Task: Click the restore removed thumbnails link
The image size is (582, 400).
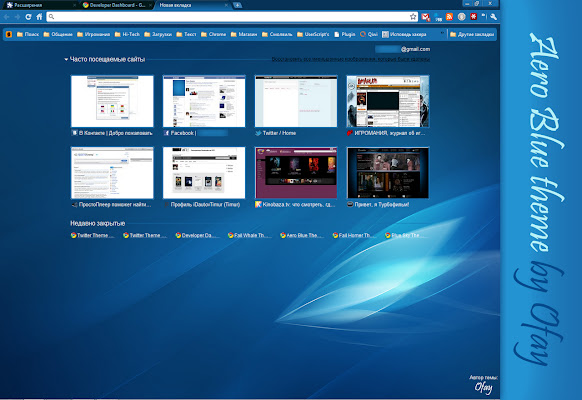Action: [351, 59]
